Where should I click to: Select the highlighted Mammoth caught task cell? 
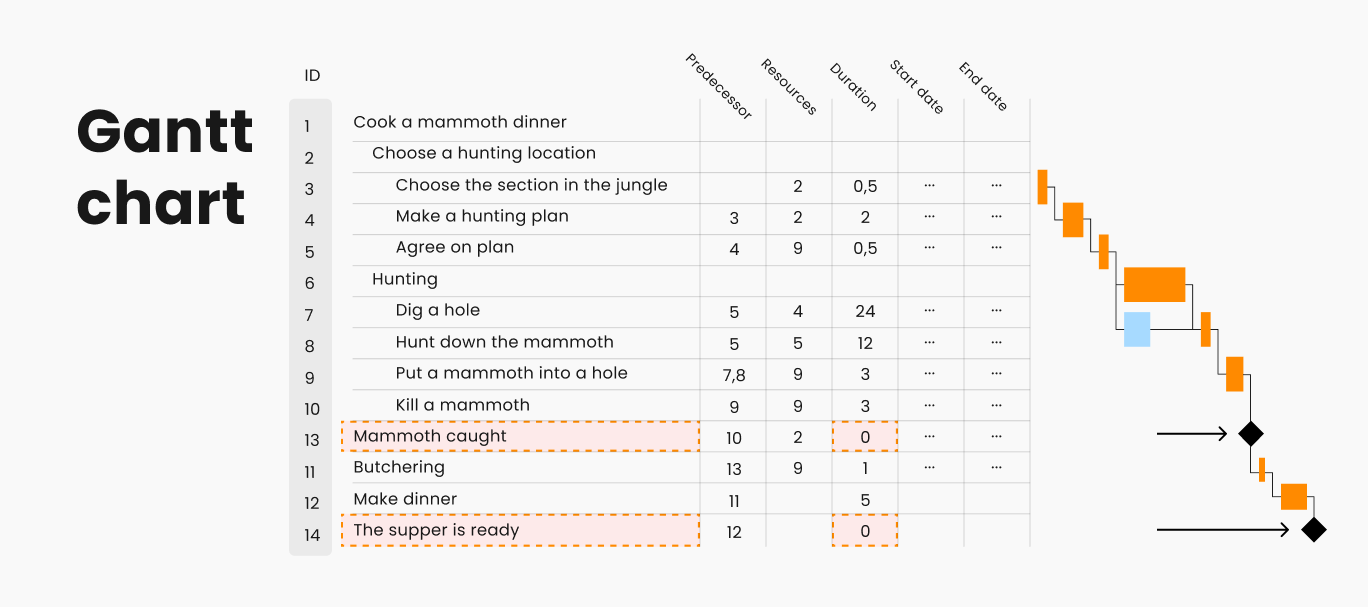click(x=520, y=436)
